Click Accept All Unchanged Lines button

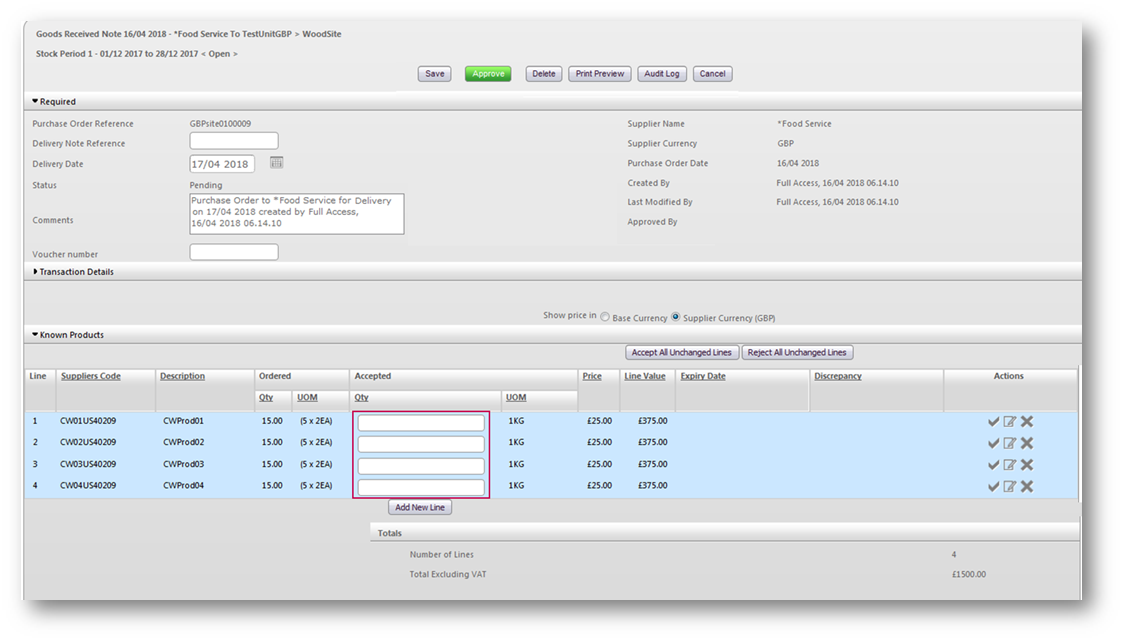(682, 353)
